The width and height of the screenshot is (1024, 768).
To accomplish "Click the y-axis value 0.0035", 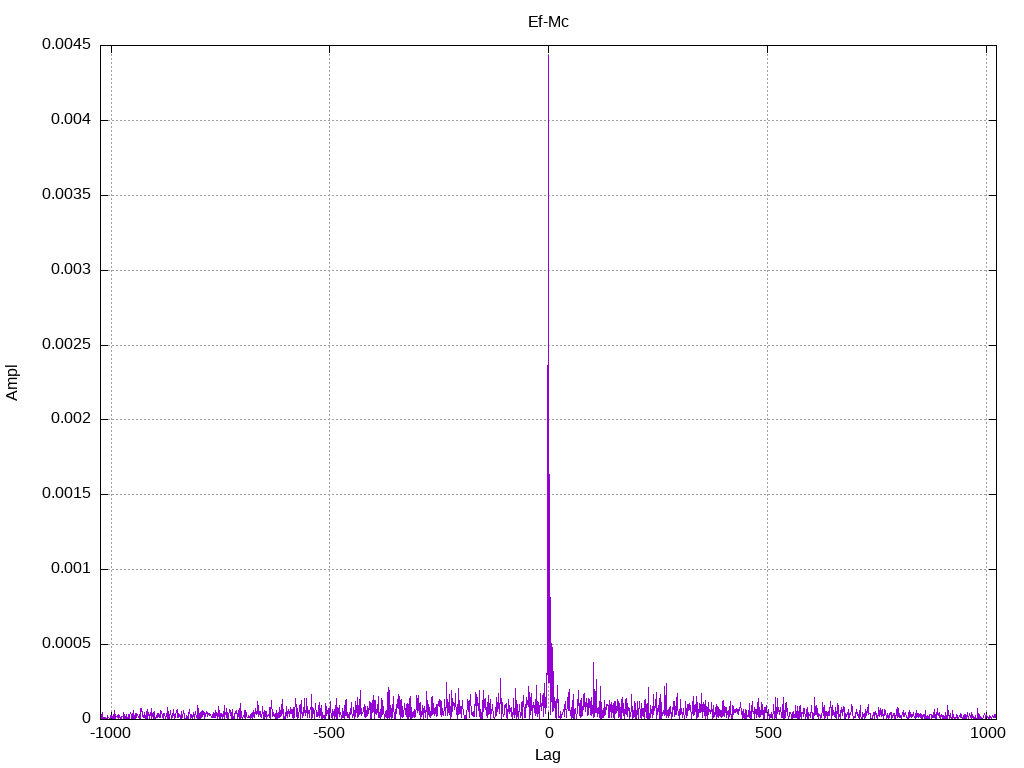I will tap(67, 194).
